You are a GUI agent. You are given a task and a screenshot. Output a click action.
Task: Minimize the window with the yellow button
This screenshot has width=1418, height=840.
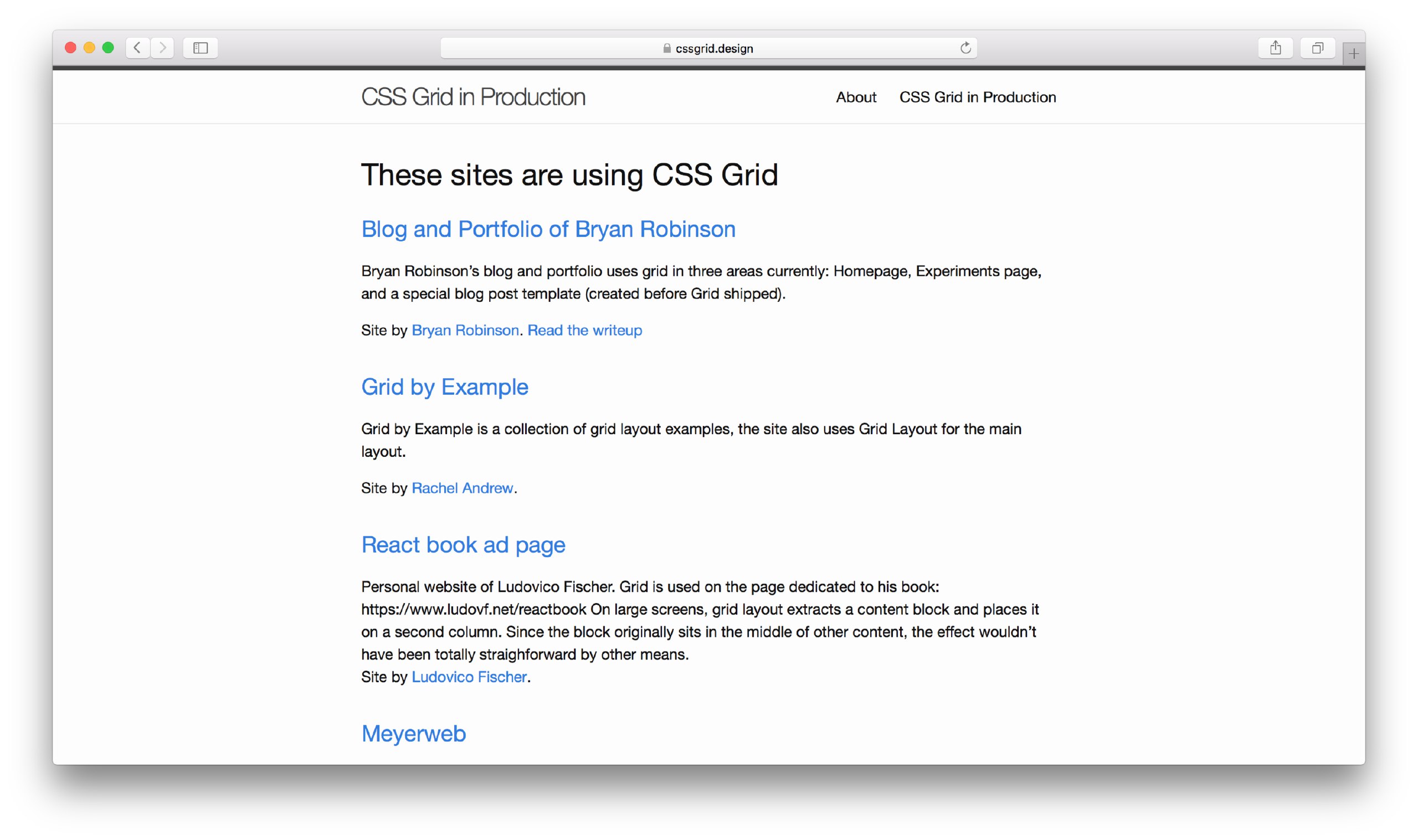point(89,48)
